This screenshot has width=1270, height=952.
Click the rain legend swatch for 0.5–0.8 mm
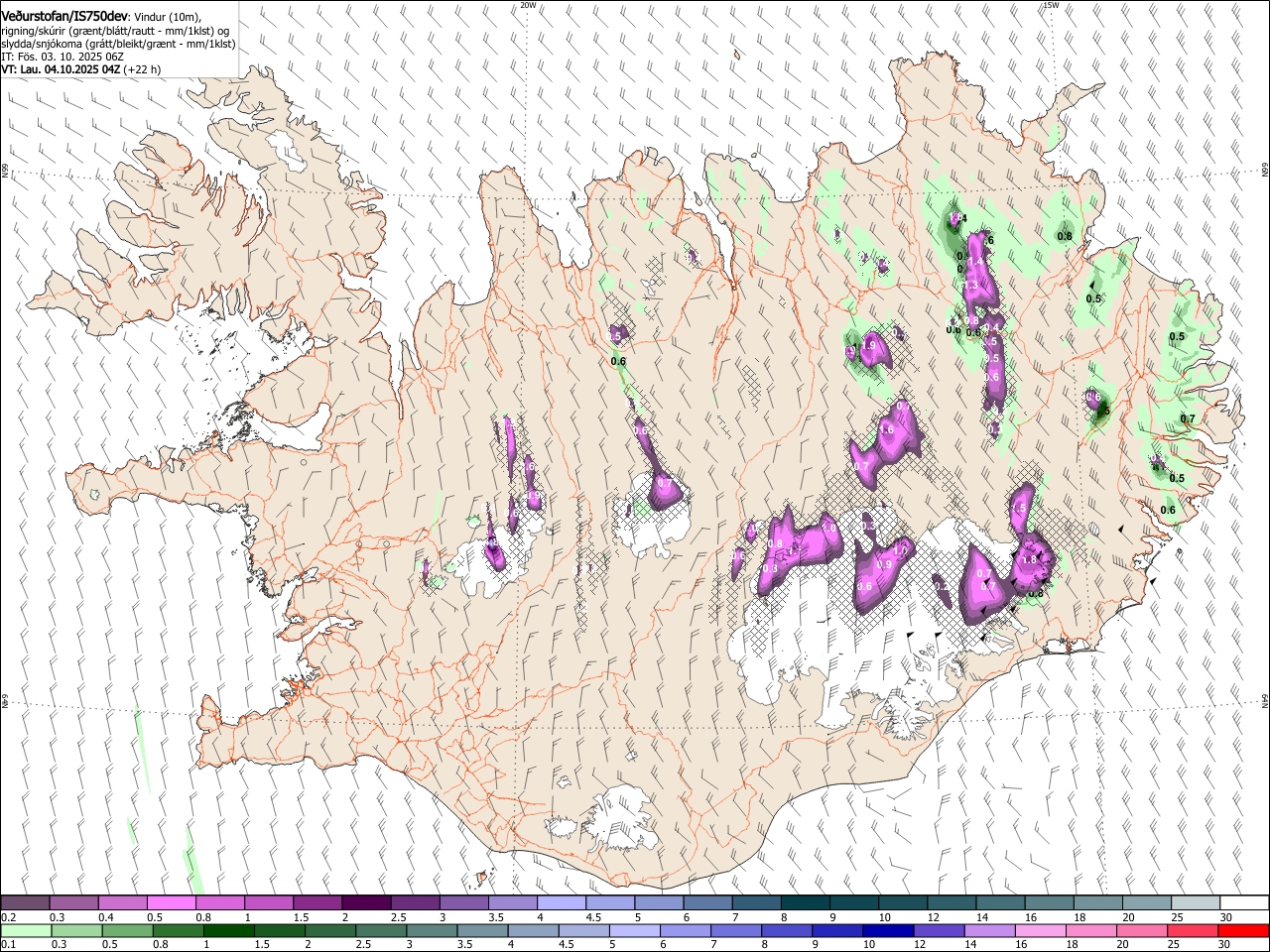point(127,930)
